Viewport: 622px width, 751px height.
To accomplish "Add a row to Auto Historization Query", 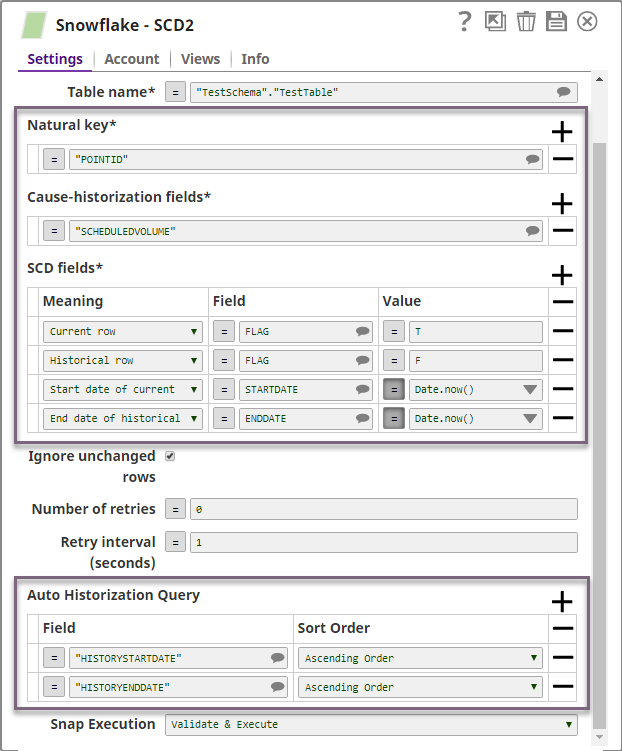I will [562, 601].
